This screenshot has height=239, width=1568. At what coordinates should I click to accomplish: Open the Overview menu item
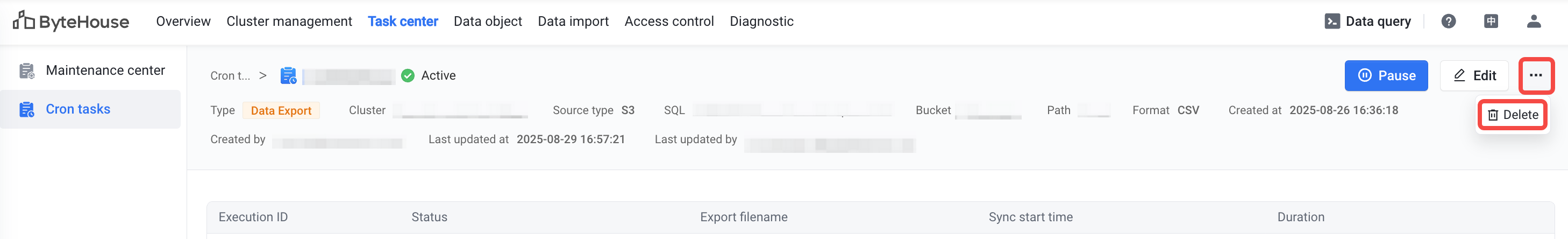click(x=183, y=22)
